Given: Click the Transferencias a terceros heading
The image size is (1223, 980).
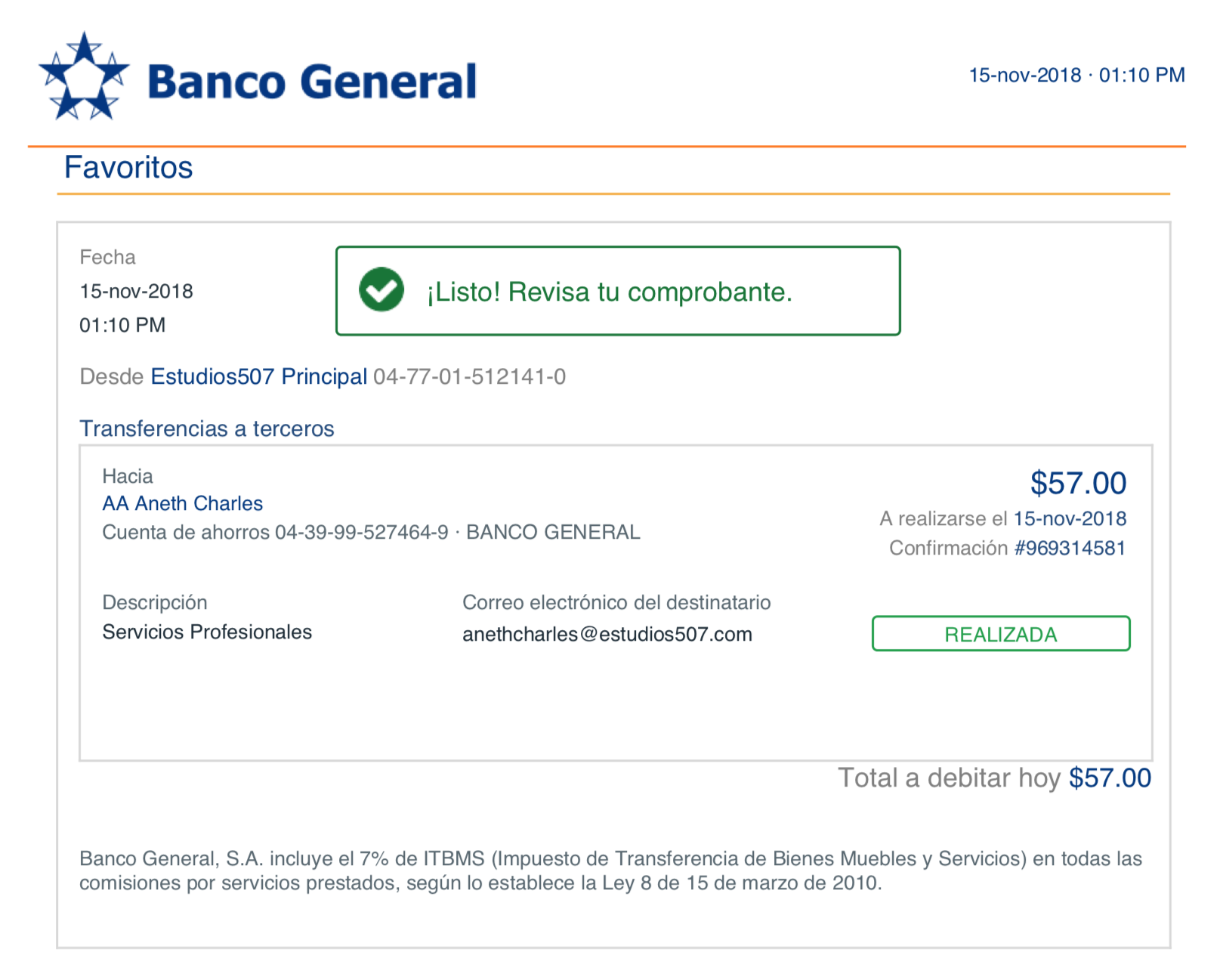Looking at the screenshot, I should (x=207, y=428).
